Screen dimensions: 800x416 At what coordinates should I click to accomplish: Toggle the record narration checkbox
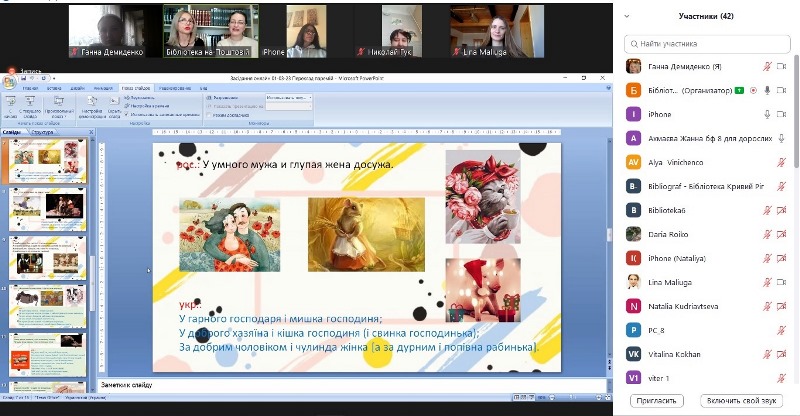(127, 98)
